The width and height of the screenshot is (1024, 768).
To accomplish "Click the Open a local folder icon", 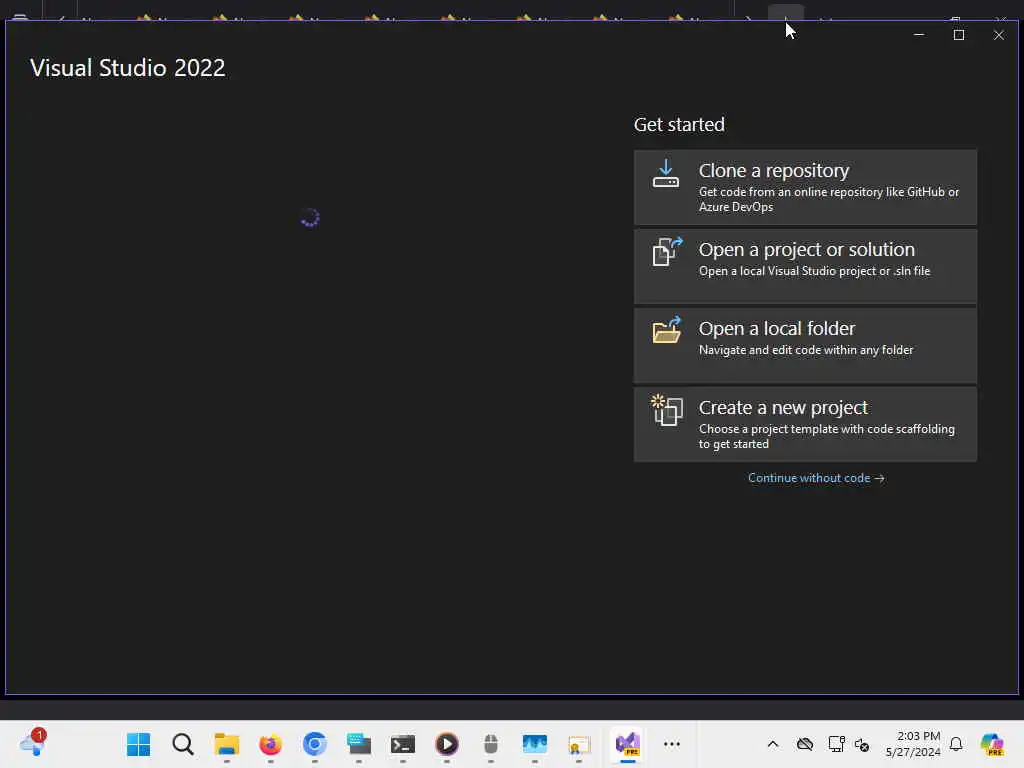I will (667, 330).
